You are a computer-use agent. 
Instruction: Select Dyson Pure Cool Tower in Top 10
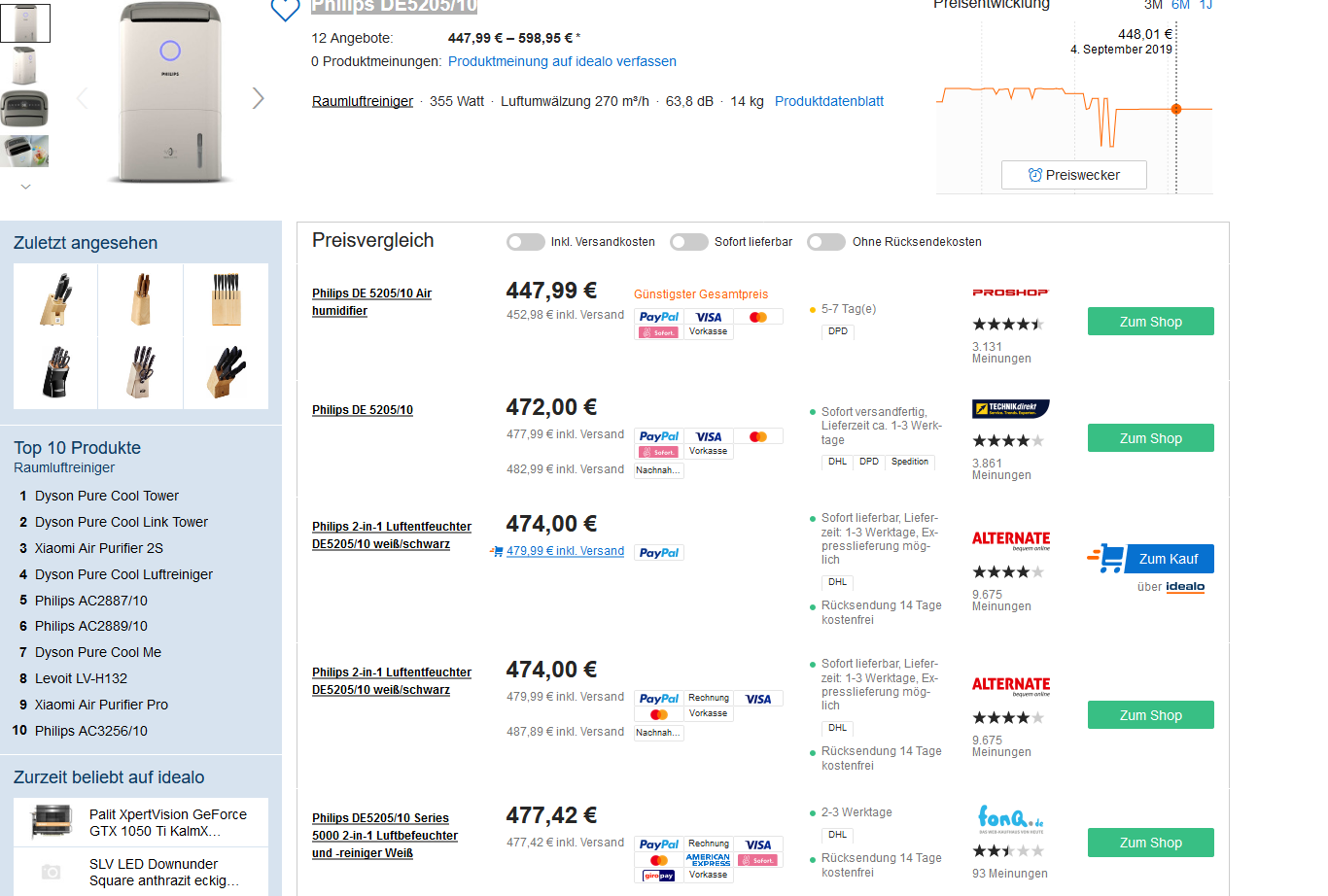click(107, 496)
